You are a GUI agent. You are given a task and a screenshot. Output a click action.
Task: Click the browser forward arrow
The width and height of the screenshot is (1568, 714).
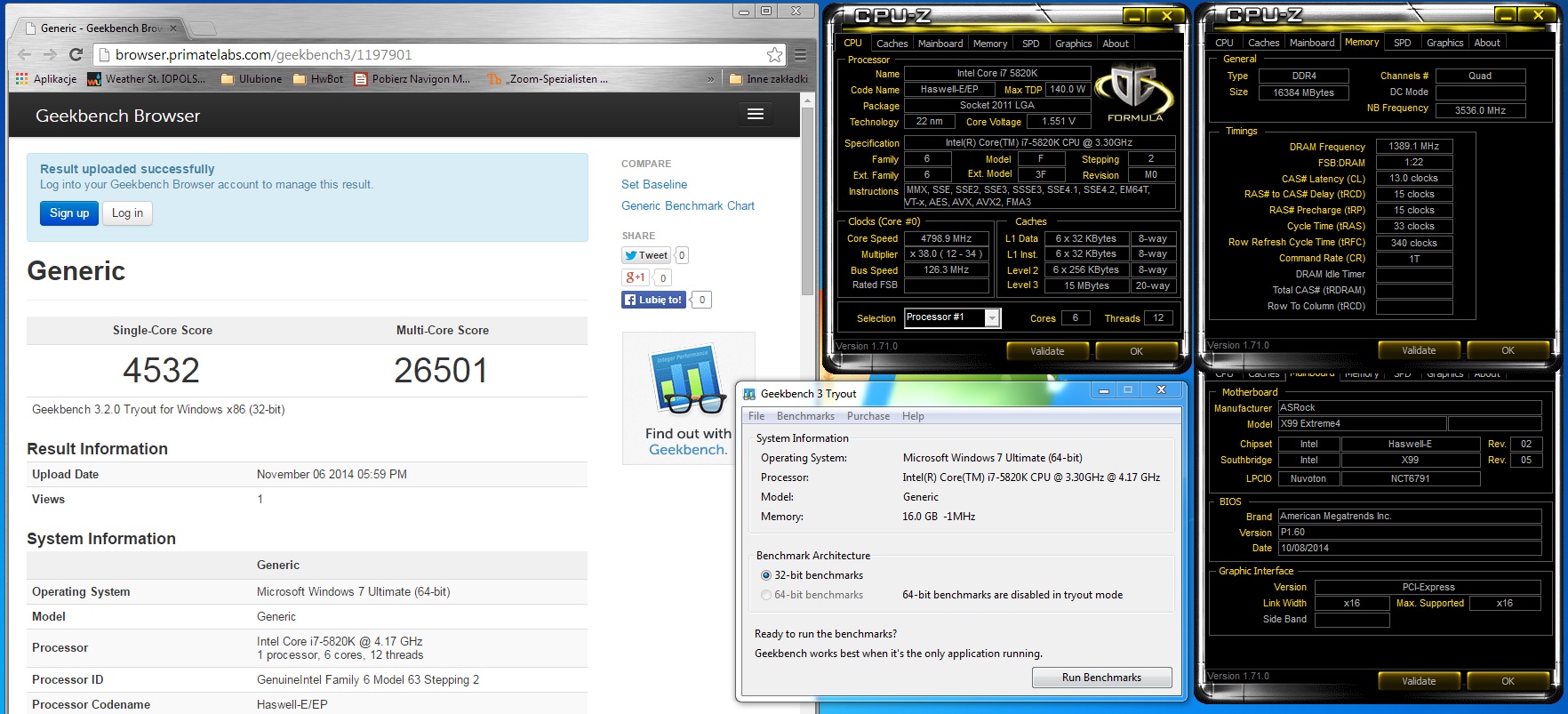50,54
